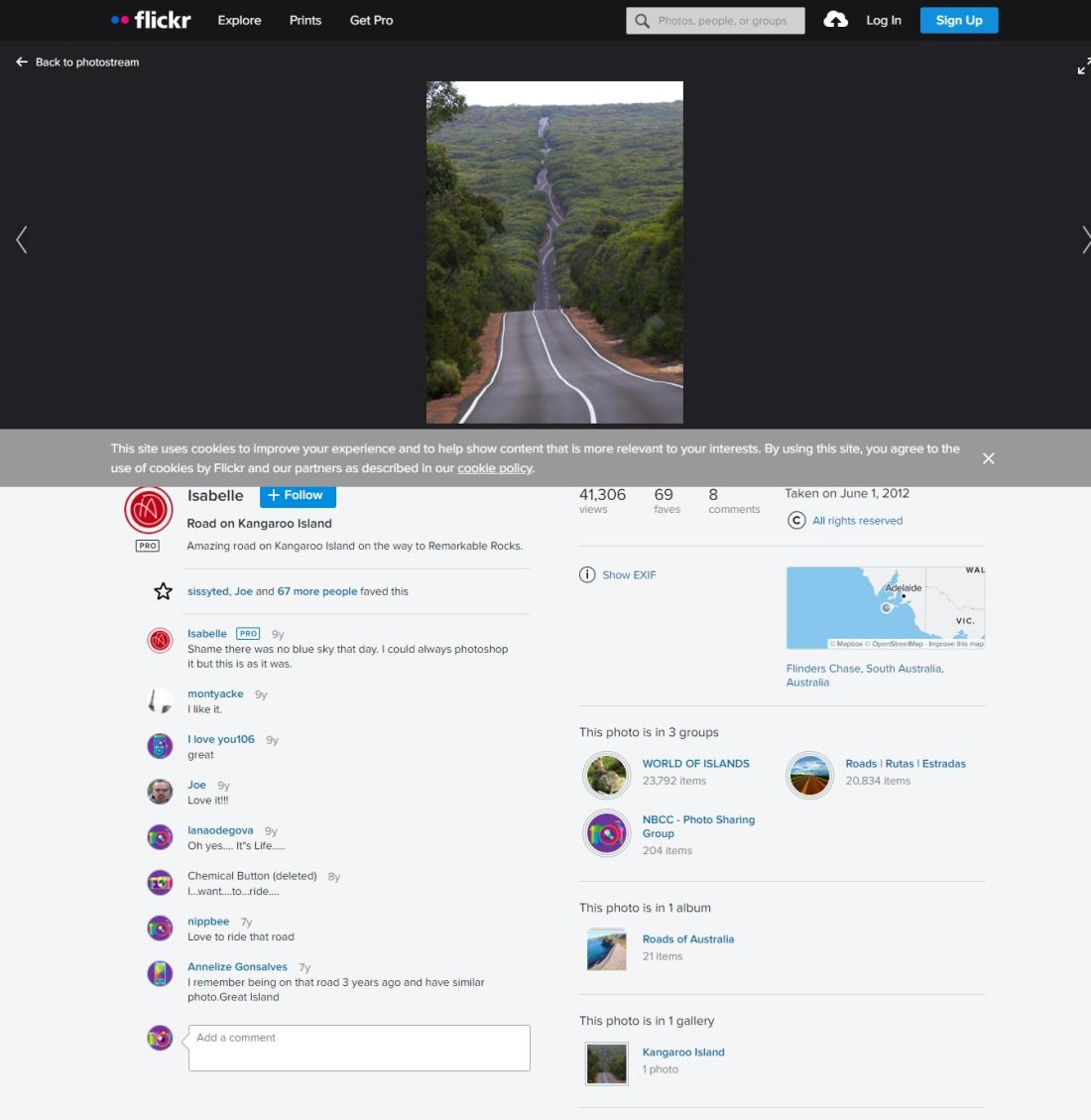Open I love you106's avatar
Image resolution: width=1091 pixels, height=1120 pixels.
160,746
